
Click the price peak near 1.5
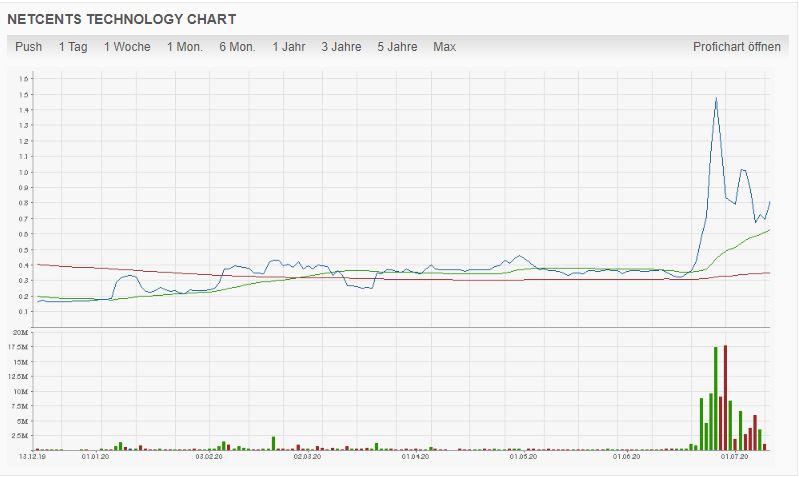point(716,98)
